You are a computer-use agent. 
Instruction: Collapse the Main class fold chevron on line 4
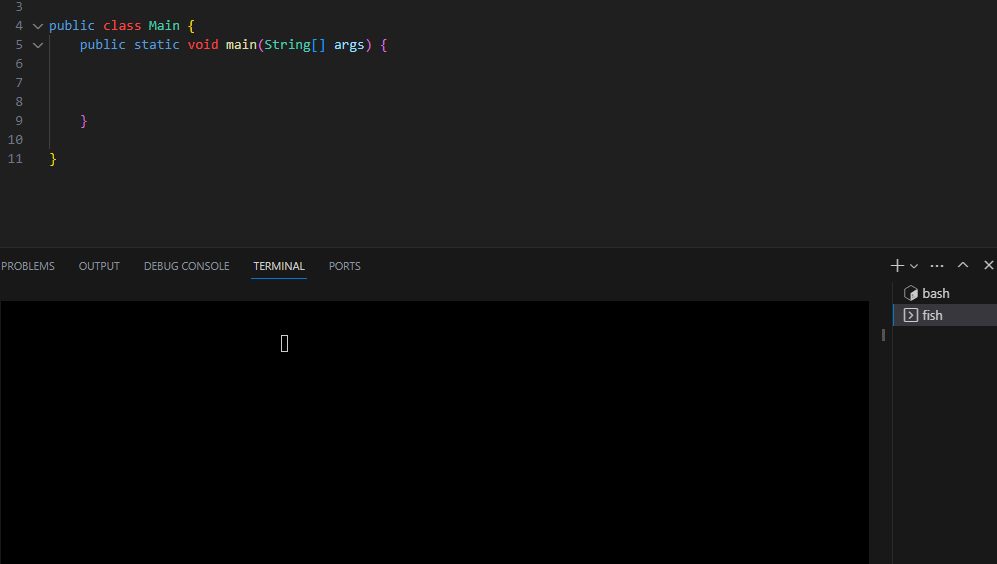click(x=38, y=26)
